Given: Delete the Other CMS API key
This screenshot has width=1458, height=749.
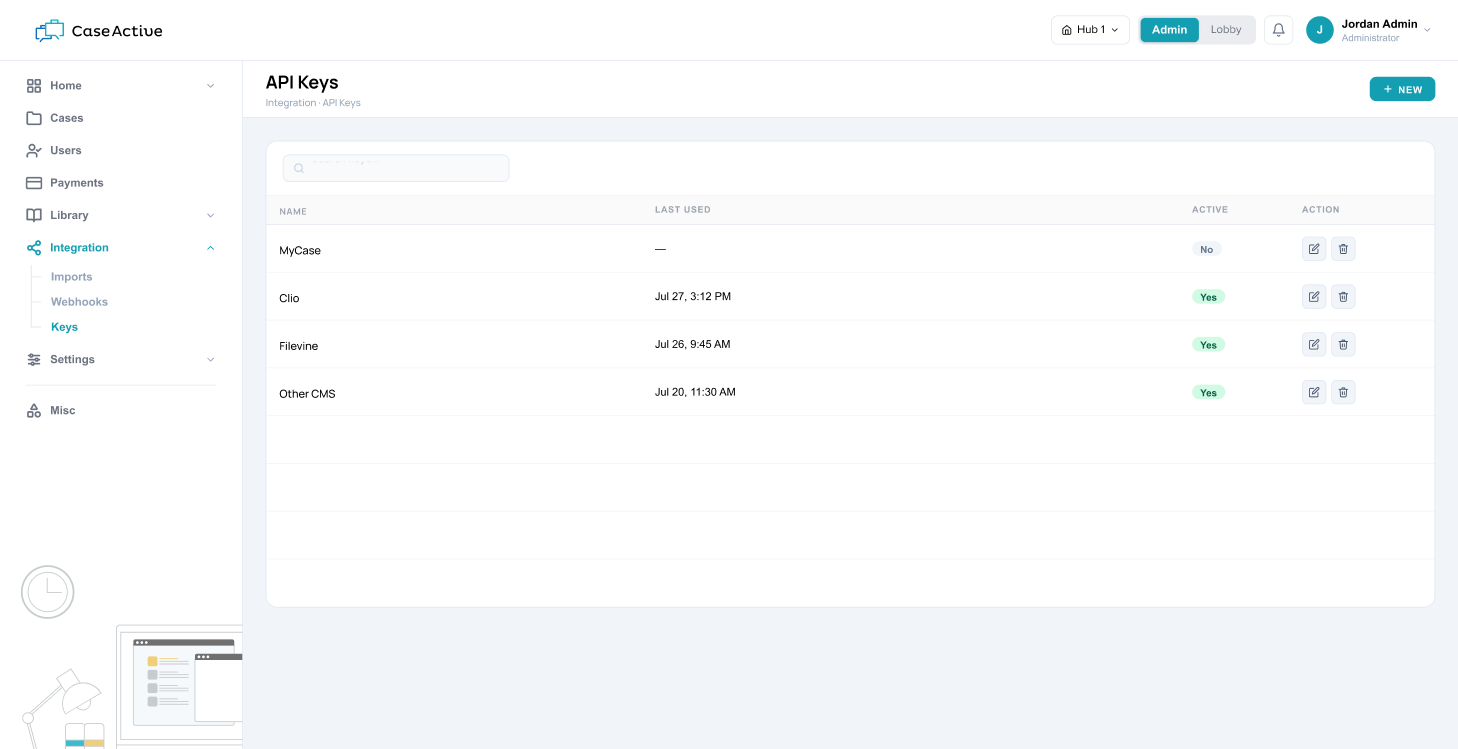Looking at the screenshot, I should point(1343,393).
